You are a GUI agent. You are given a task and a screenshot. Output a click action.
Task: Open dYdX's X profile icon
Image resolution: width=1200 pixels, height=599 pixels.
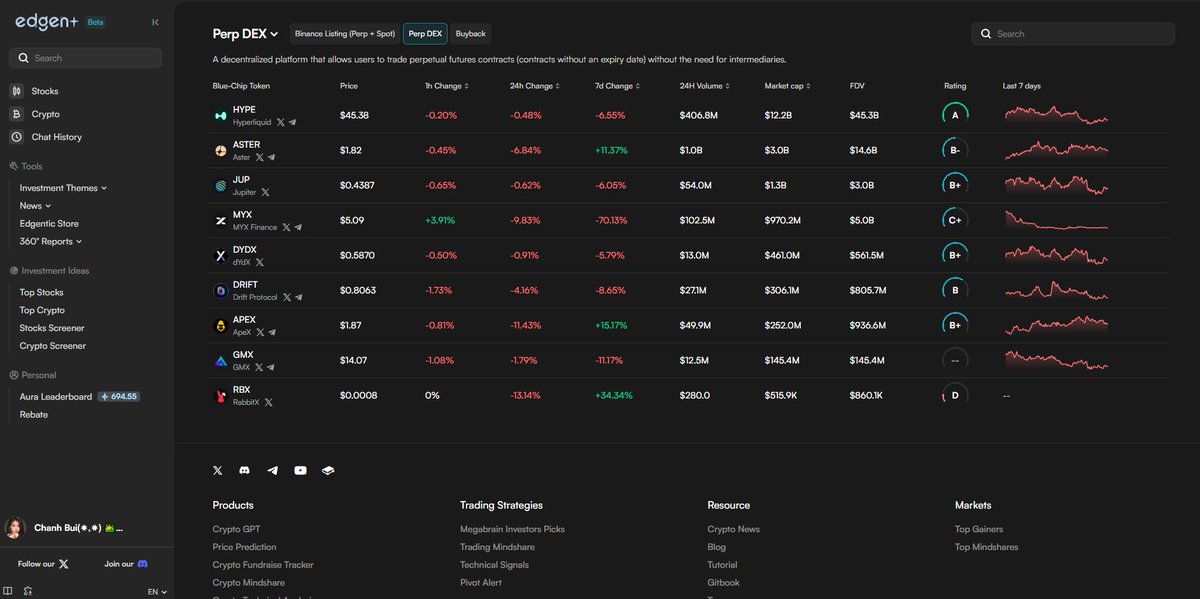259,262
